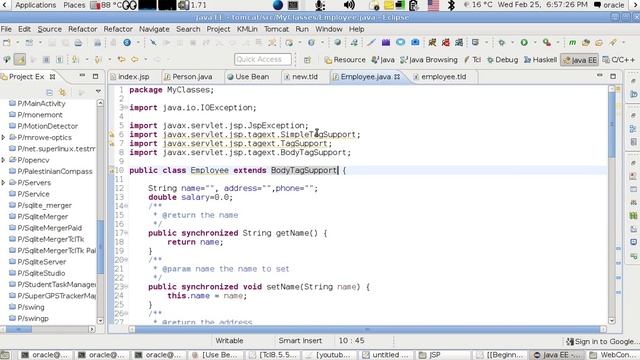The height and width of the screenshot is (360, 640).
Task: Click the Quick Access search field
Action: (x=263, y=60)
